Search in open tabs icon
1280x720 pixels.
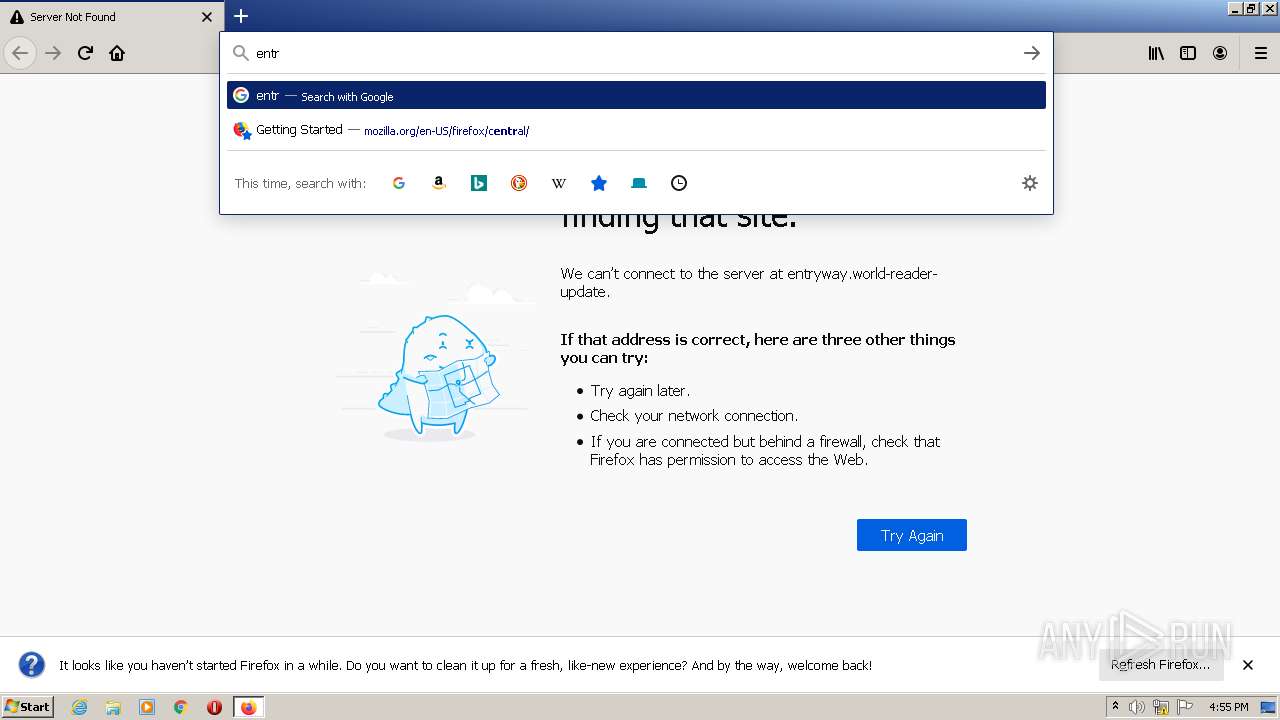tap(639, 183)
